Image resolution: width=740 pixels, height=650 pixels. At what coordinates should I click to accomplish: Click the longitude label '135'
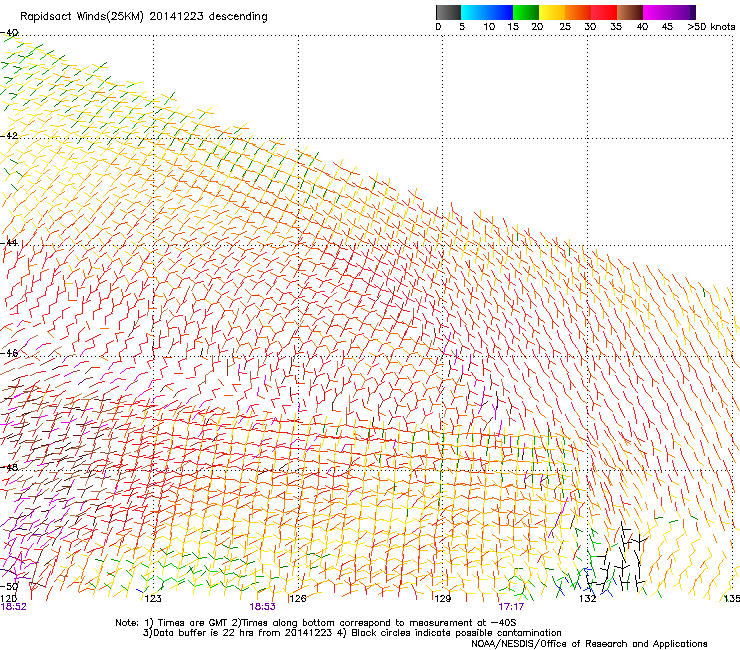click(x=732, y=599)
